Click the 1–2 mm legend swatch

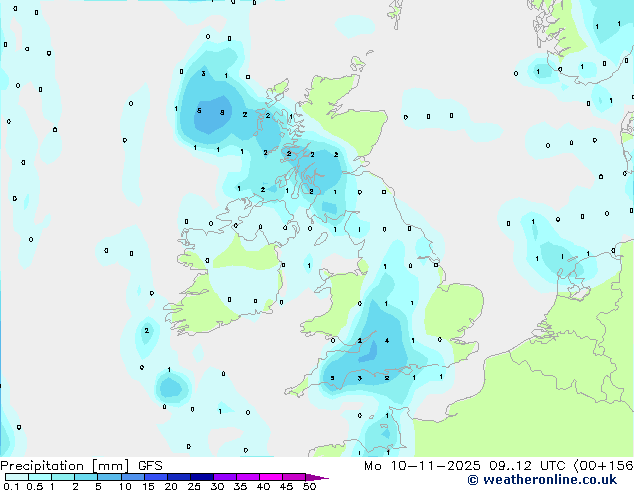[63, 477]
